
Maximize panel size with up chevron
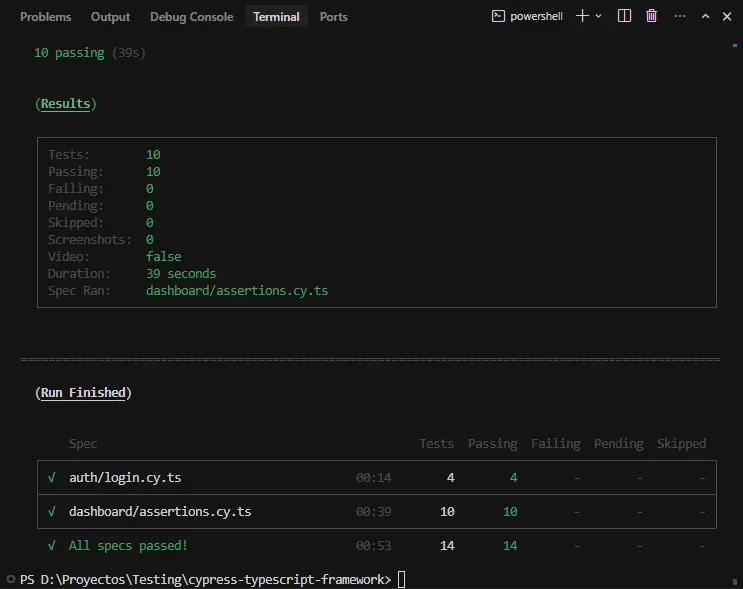click(706, 16)
